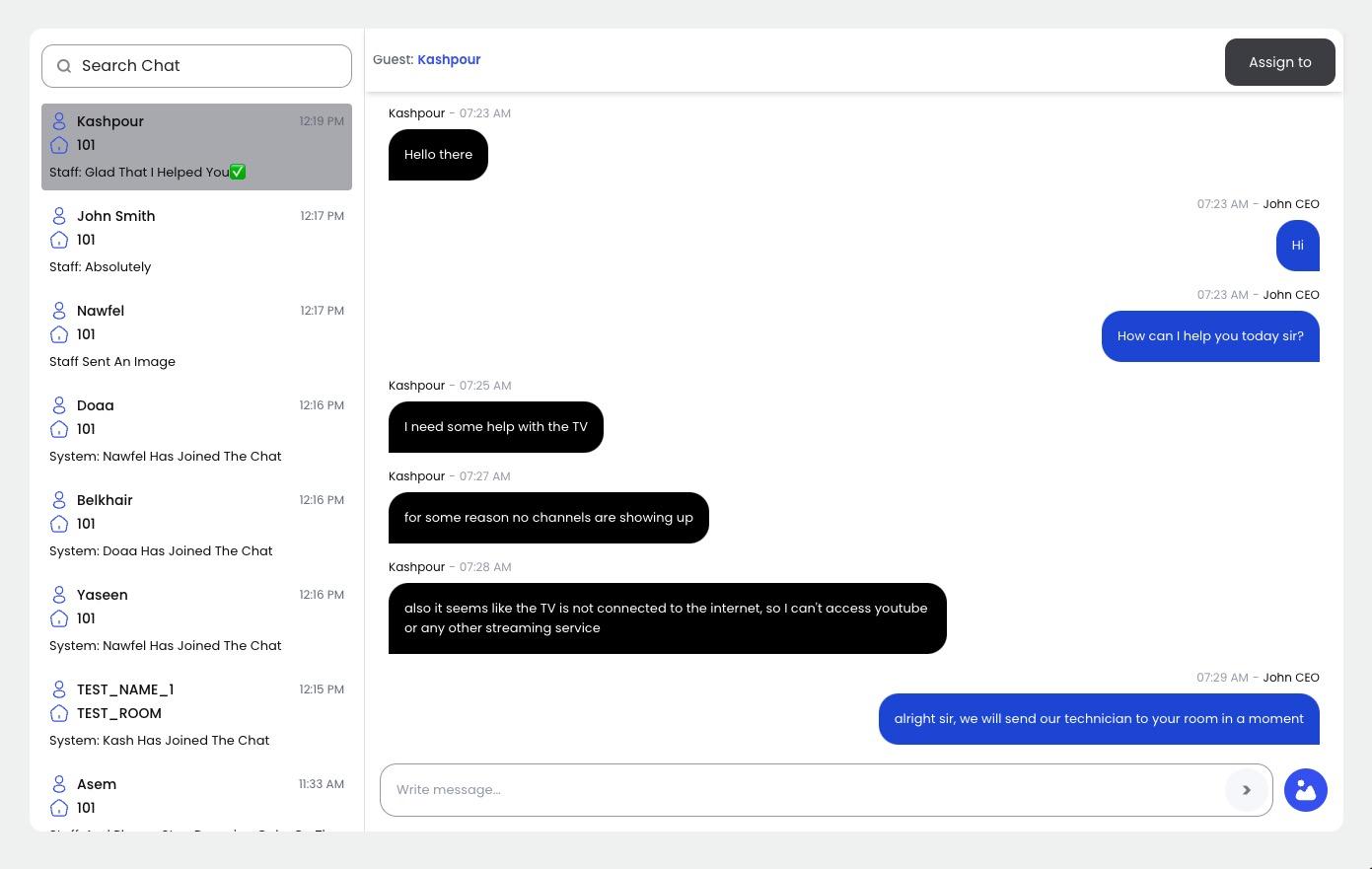Select the Nawfel chat with sent image
This screenshot has height=869, width=1372.
point(196,335)
